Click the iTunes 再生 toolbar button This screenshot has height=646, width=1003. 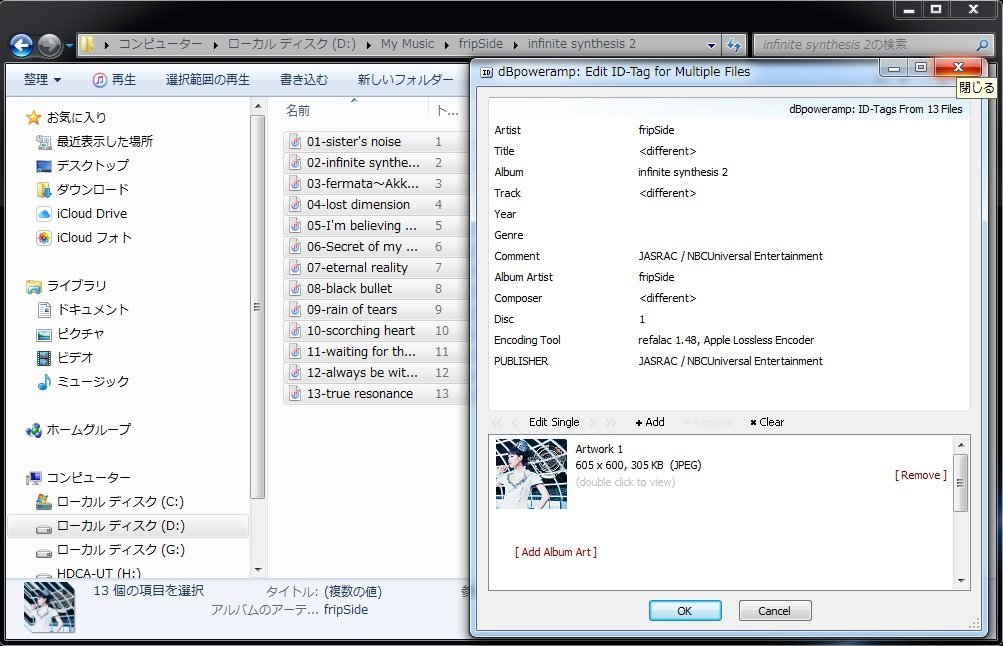pos(114,80)
